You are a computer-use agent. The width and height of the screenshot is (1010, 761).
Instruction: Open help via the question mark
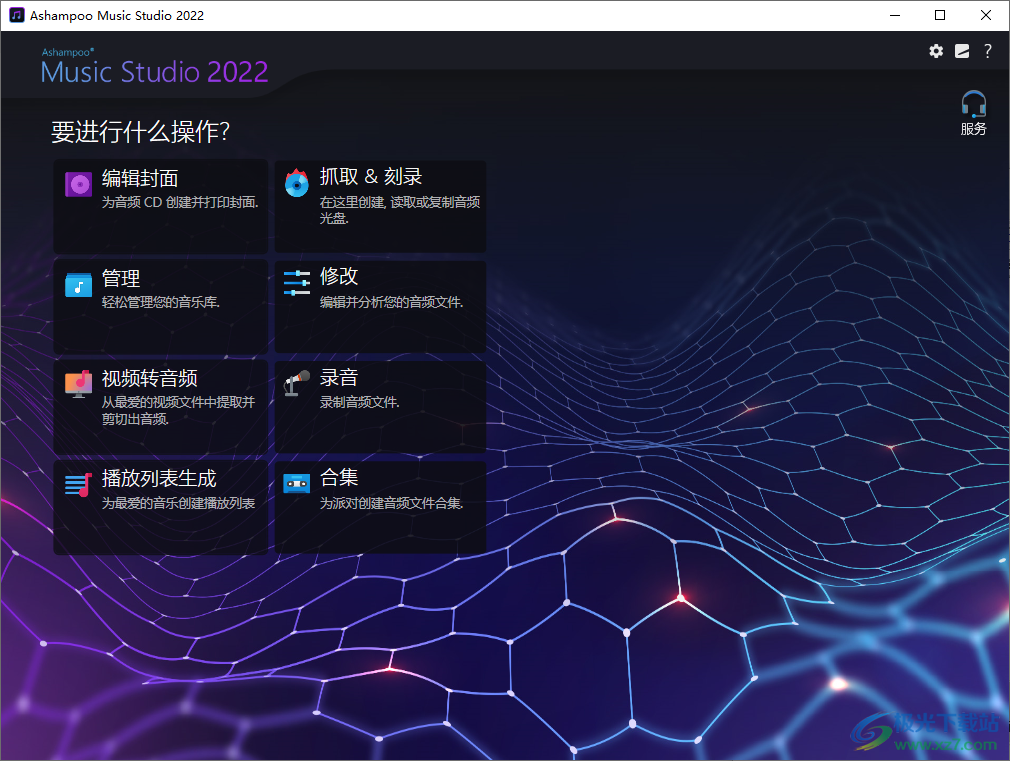(988, 50)
